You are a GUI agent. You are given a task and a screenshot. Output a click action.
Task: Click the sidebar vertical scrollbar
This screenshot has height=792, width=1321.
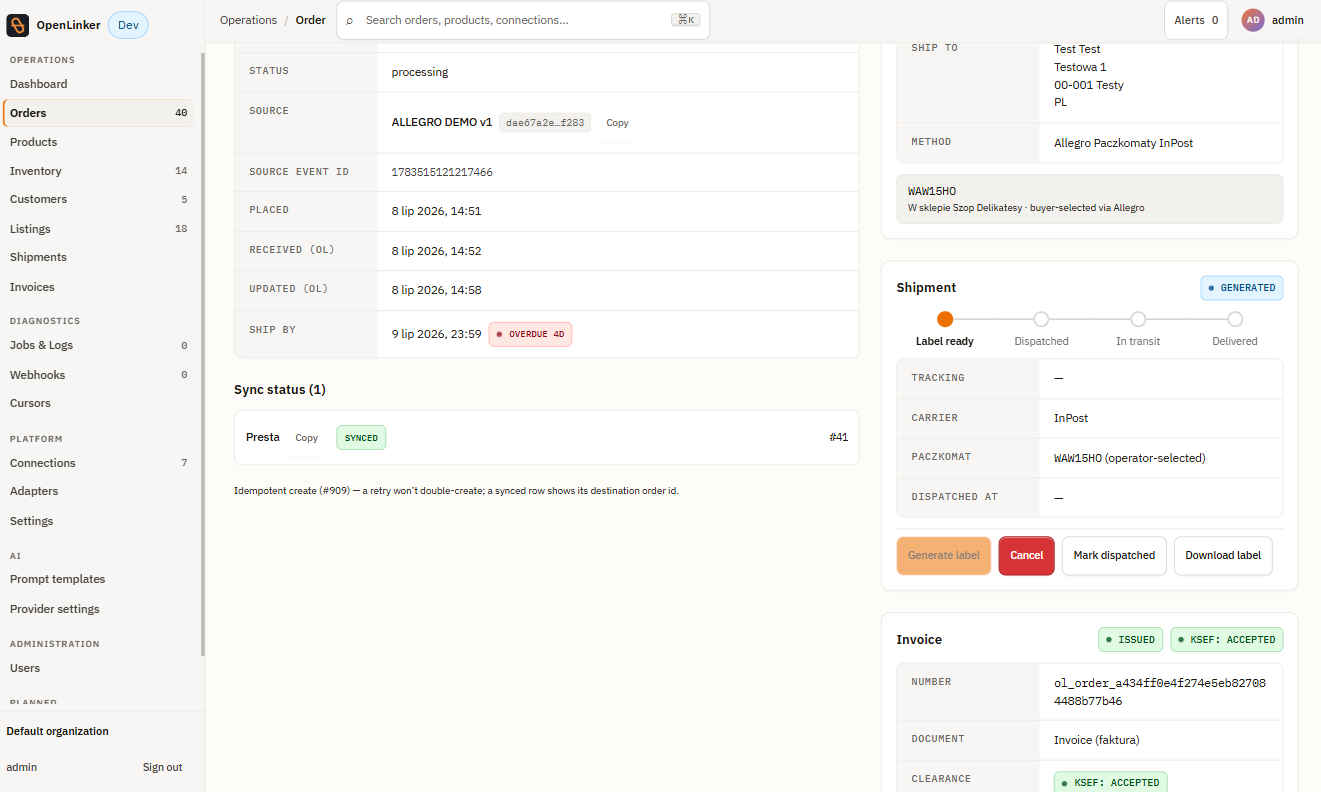click(x=202, y=355)
